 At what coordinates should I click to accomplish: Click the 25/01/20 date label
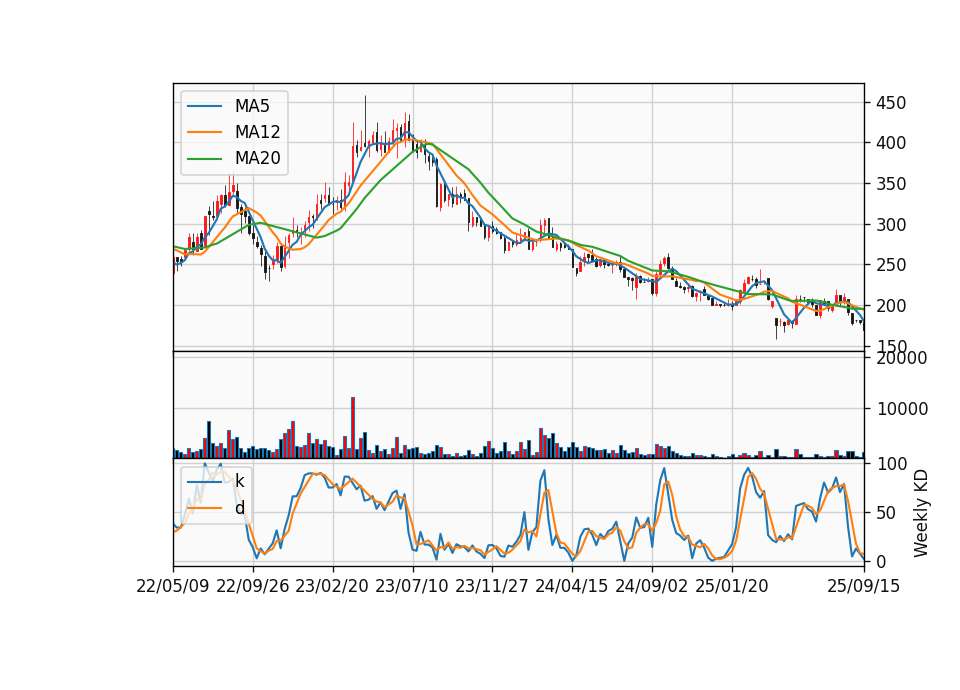tap(732, 586)
